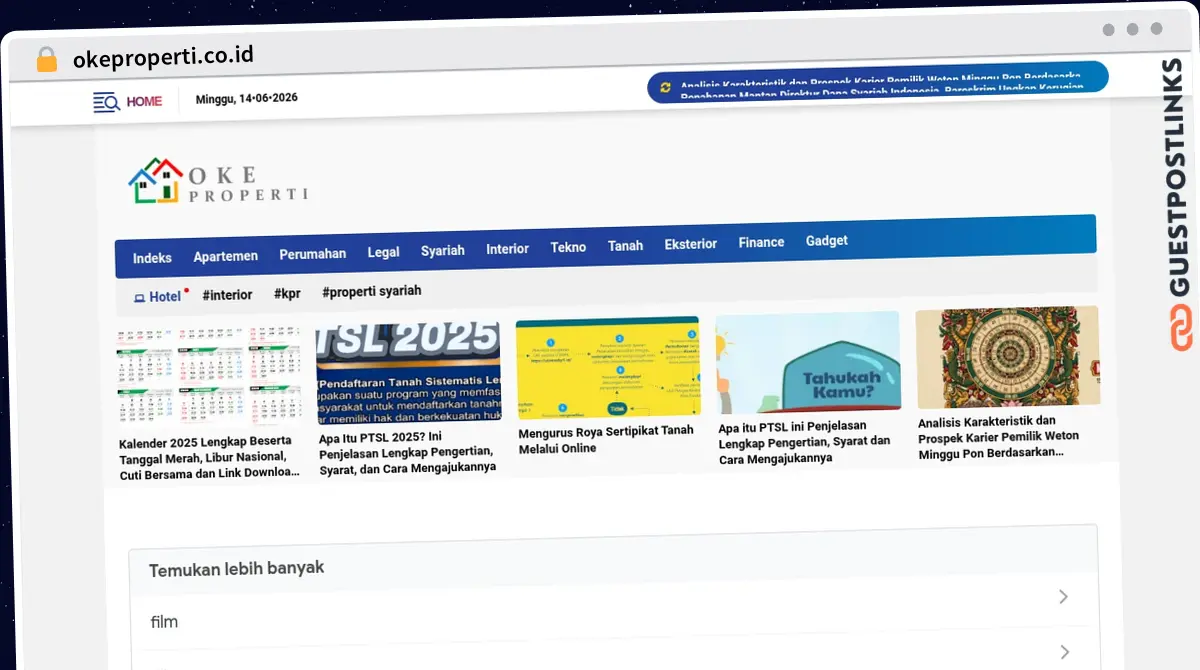Go to the HOME link
Viewport: 1200px width, 670px height.
[144, 101]
